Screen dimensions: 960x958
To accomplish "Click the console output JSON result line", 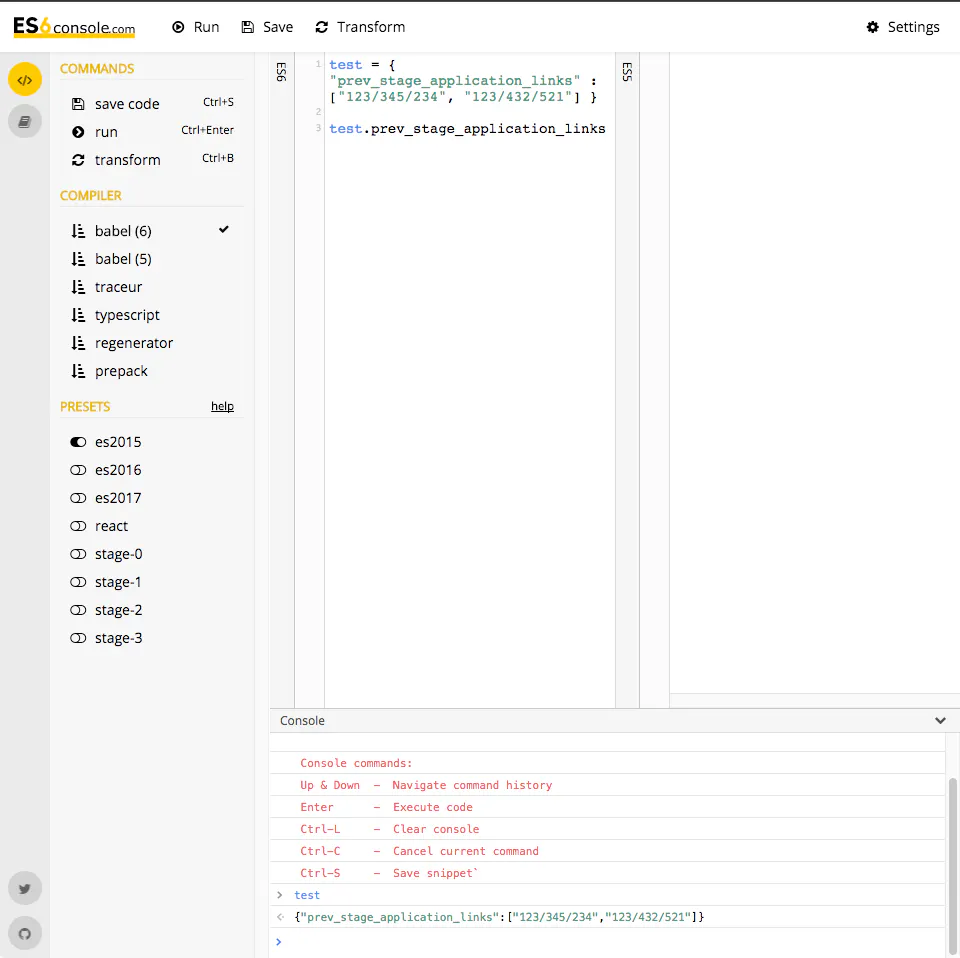I will coord(499,917).
